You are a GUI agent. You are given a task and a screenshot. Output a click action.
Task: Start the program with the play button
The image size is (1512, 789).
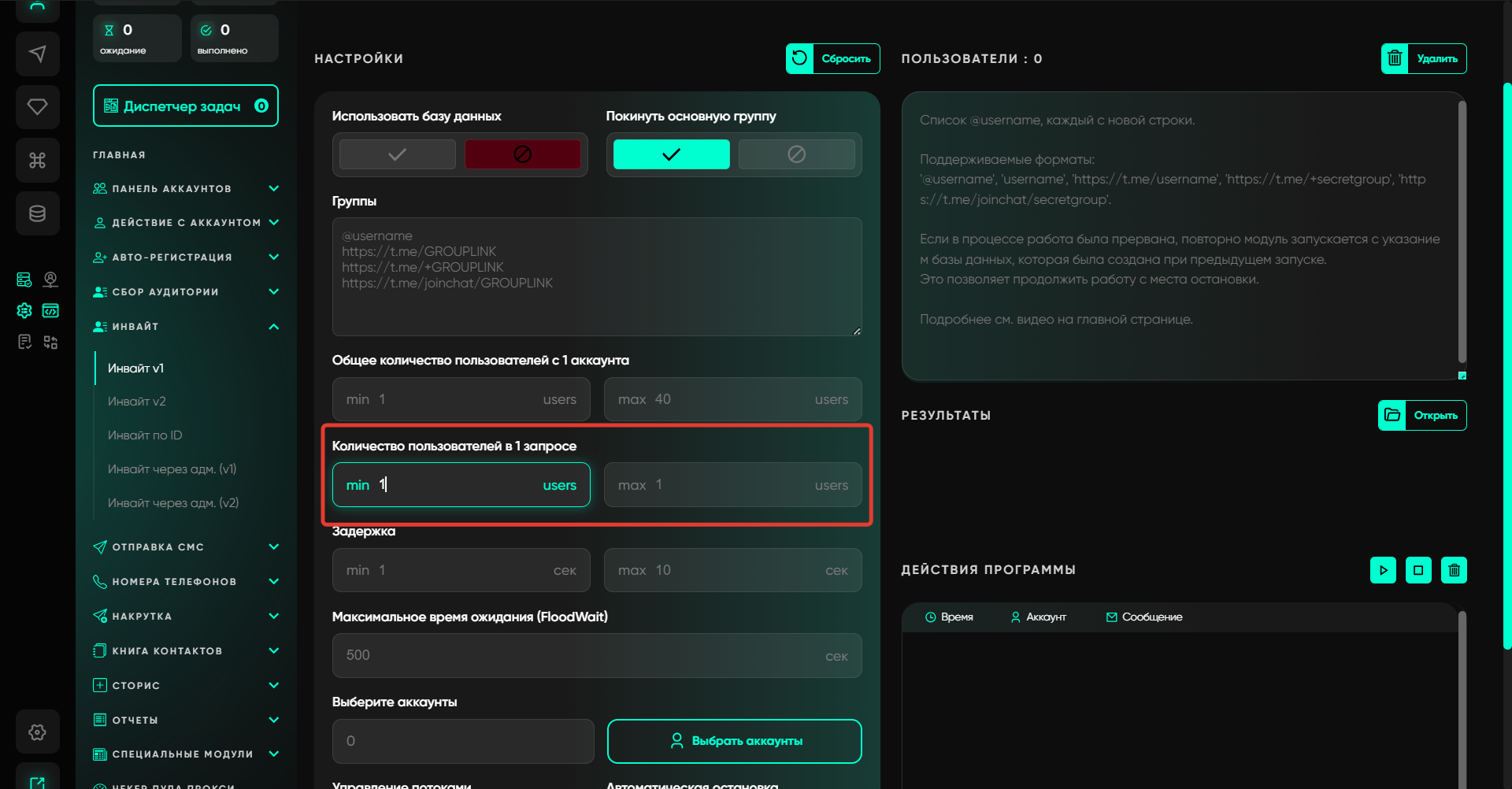click(x=1383, y=570)
